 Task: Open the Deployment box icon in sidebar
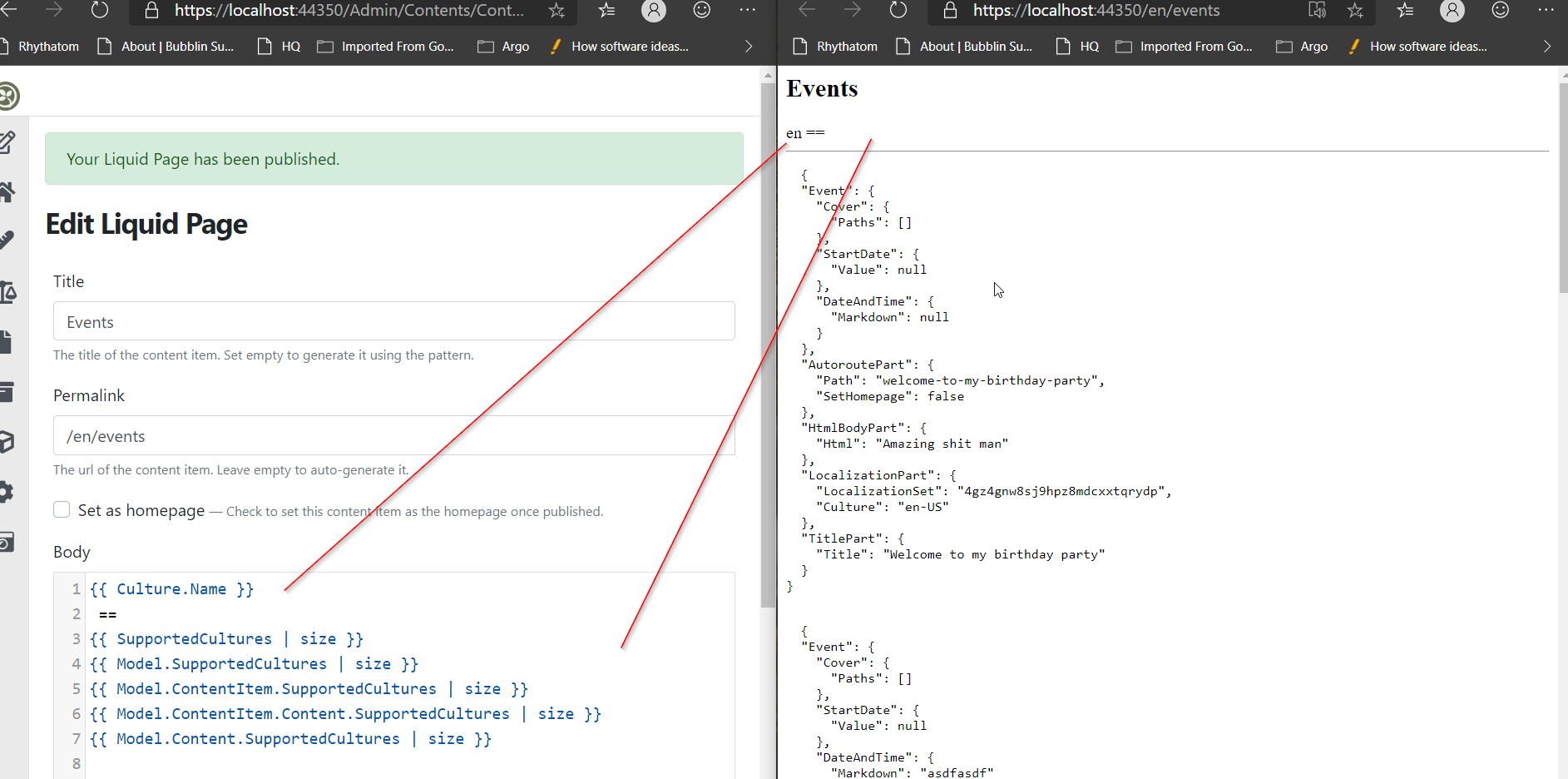pos(7,442)
